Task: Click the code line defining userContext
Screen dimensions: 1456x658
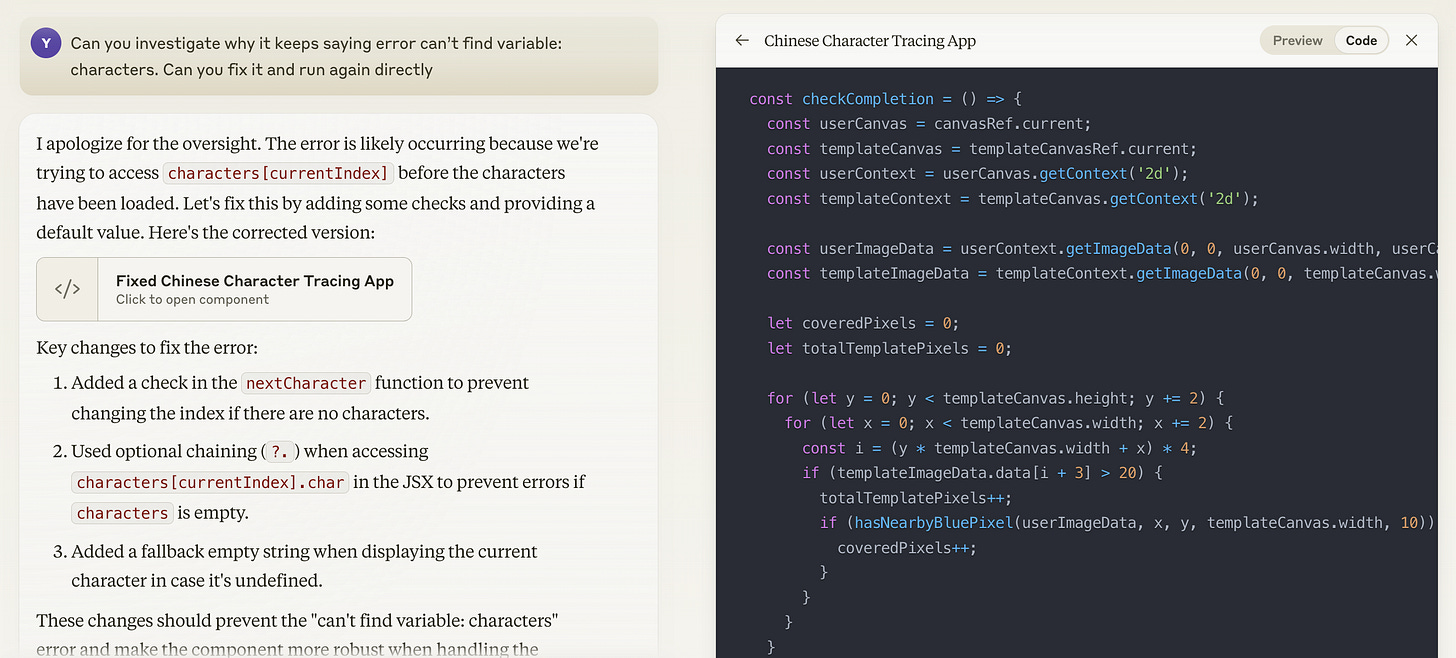Action: coord(977,174)
